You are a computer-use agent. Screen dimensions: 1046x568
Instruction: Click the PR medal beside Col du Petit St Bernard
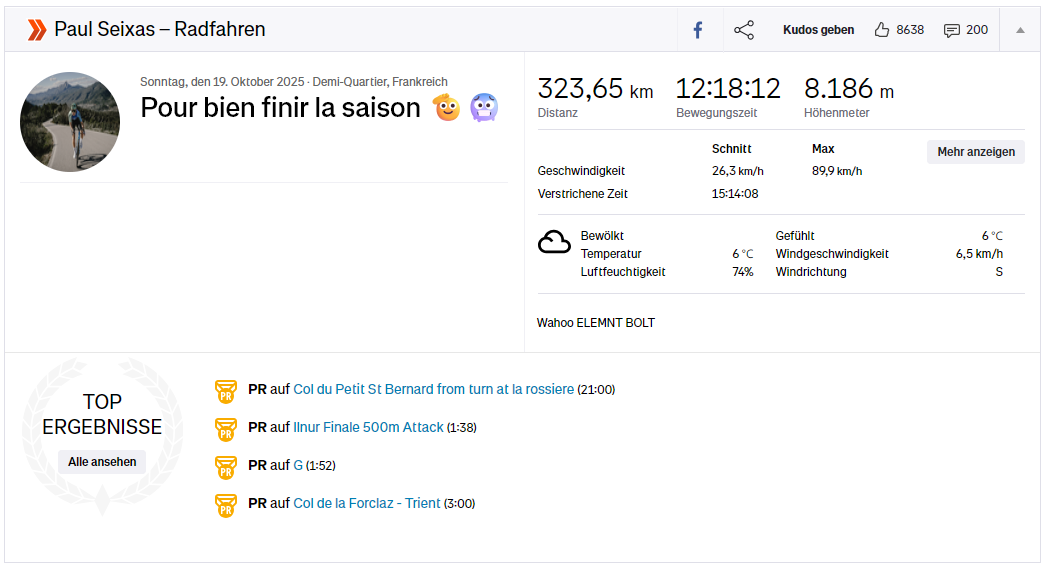pyautogui.click(x=226, y=390)
